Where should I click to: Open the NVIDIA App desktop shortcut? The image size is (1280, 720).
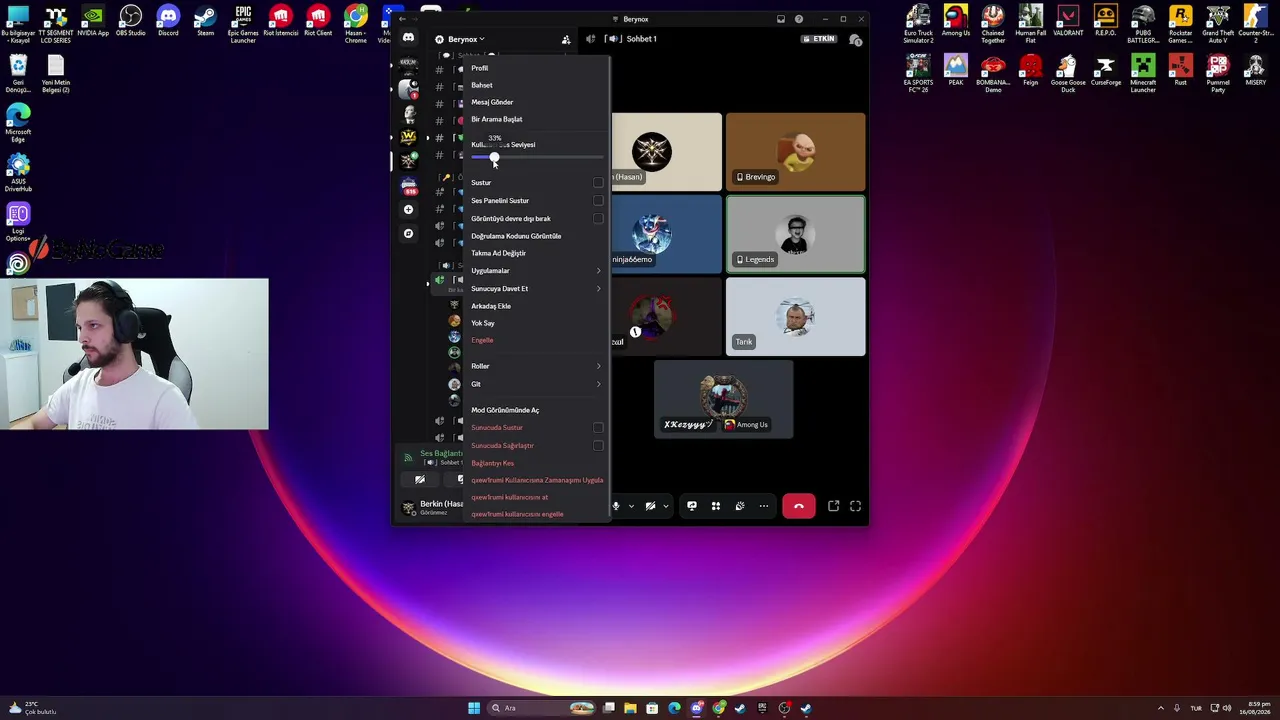pos(93,22)
